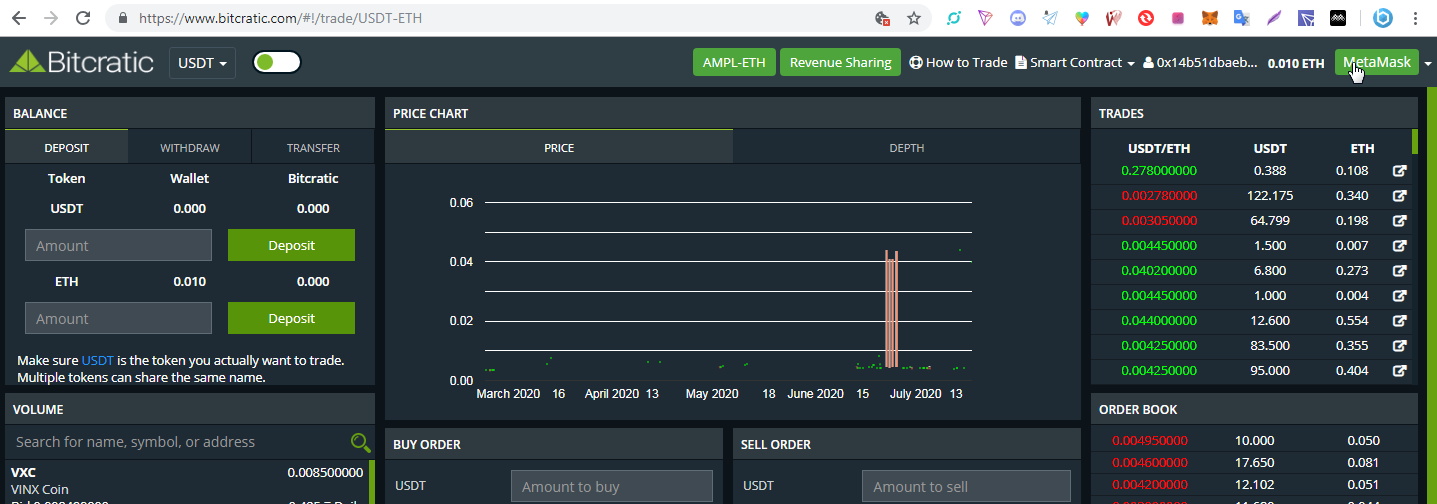
Task: Switch to the Withdraw tab
Action: coord(190,147)
